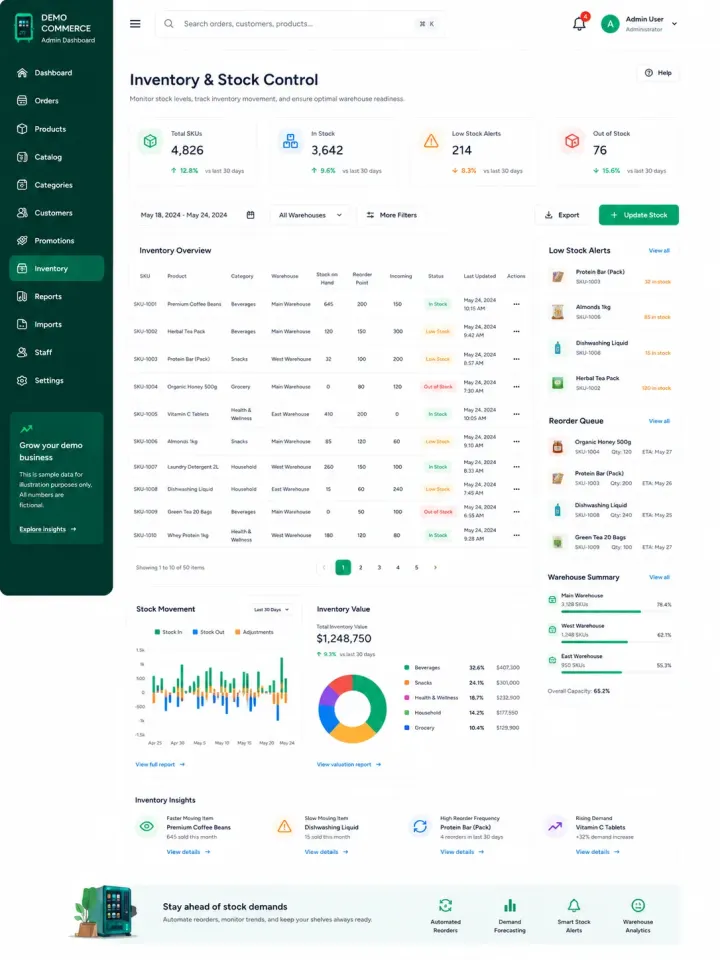Open Promotions in the sidebar
720x960 pixels.
(56, 241)
